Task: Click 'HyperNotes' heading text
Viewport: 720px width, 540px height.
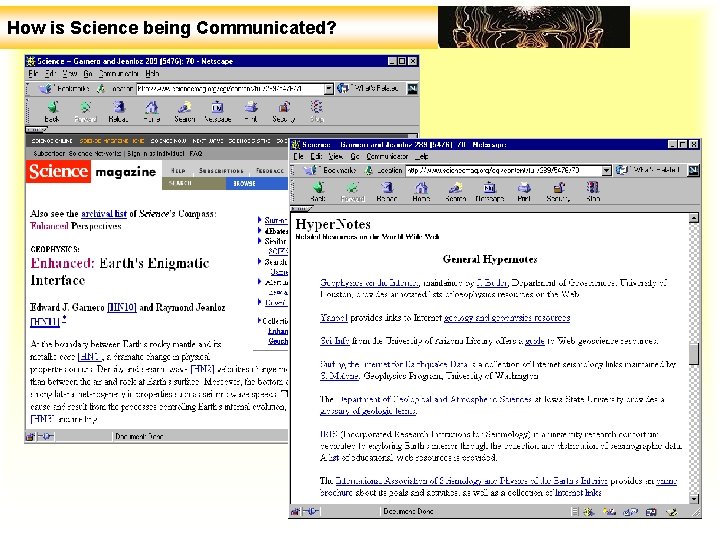Action: point(333,224)
